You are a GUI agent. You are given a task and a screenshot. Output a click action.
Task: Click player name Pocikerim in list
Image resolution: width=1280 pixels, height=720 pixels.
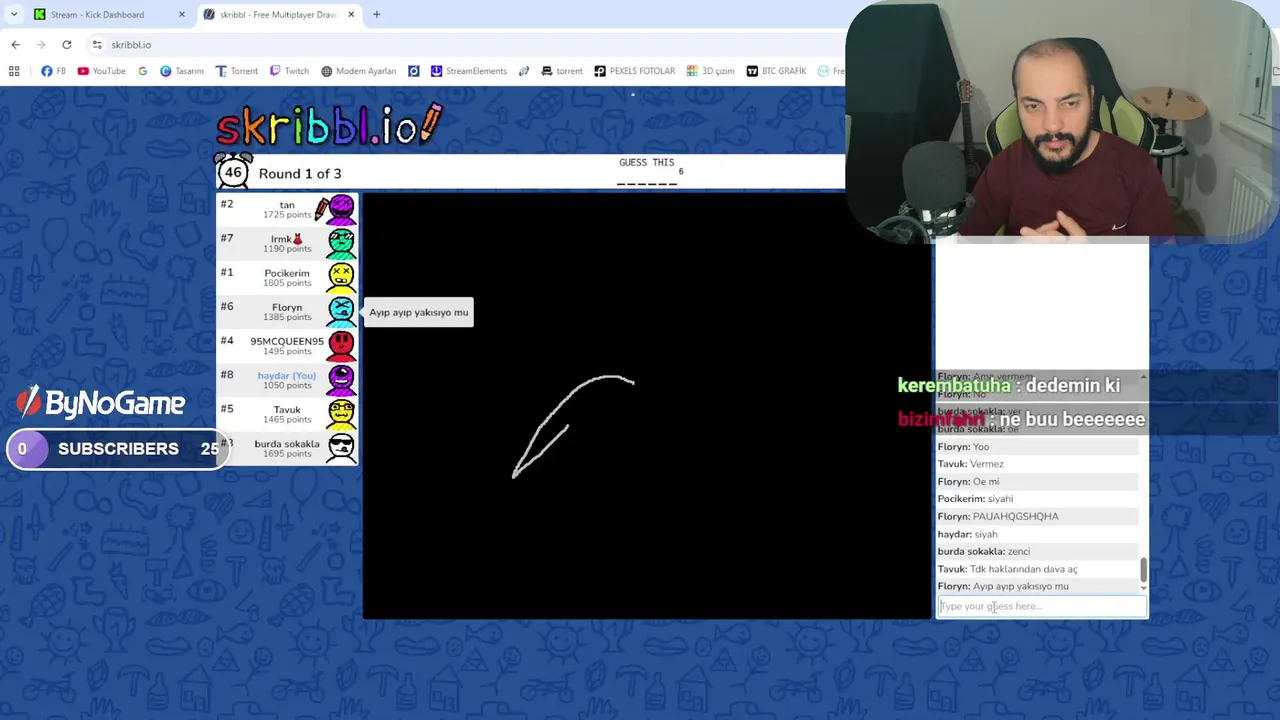pos(287,273)
